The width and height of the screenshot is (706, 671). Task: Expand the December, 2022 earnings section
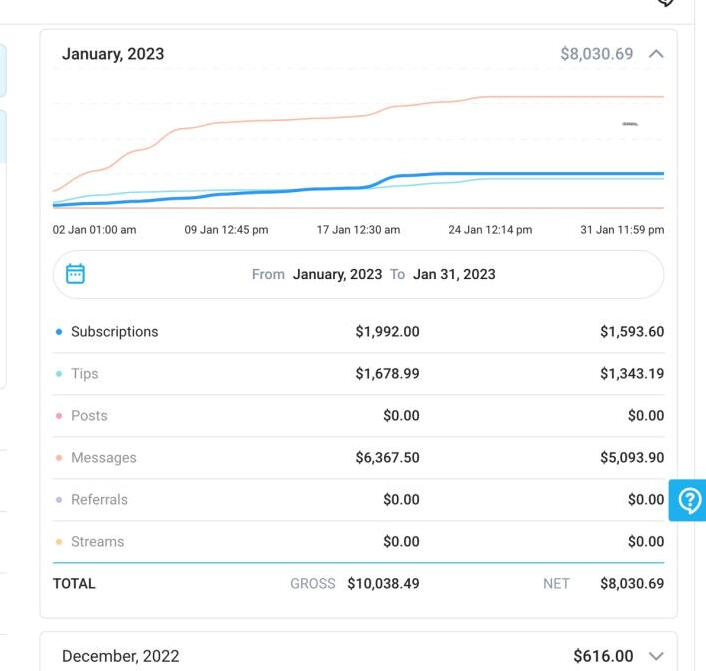pos(656,656)
